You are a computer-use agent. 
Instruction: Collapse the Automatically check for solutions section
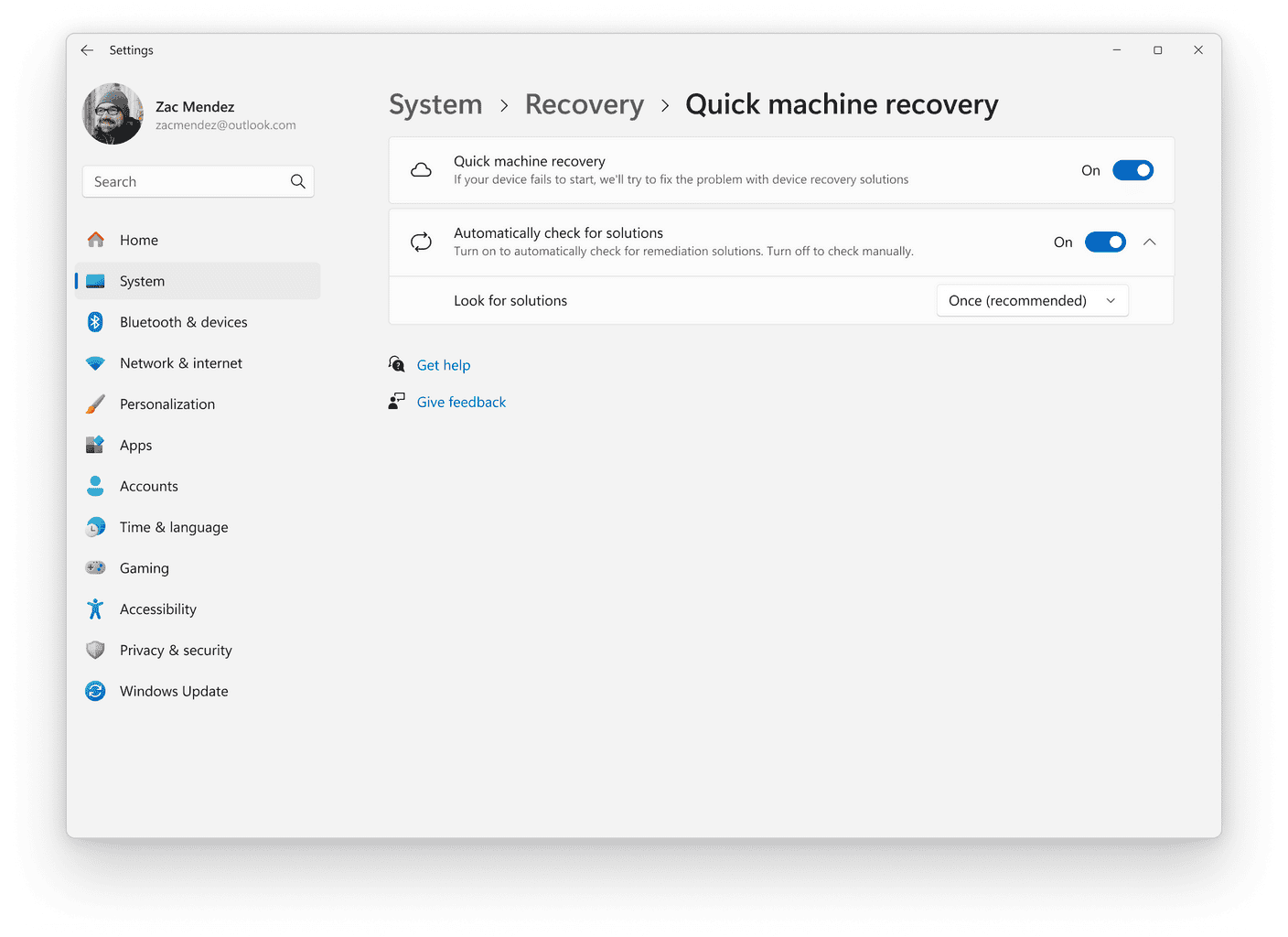(1150, 242)
